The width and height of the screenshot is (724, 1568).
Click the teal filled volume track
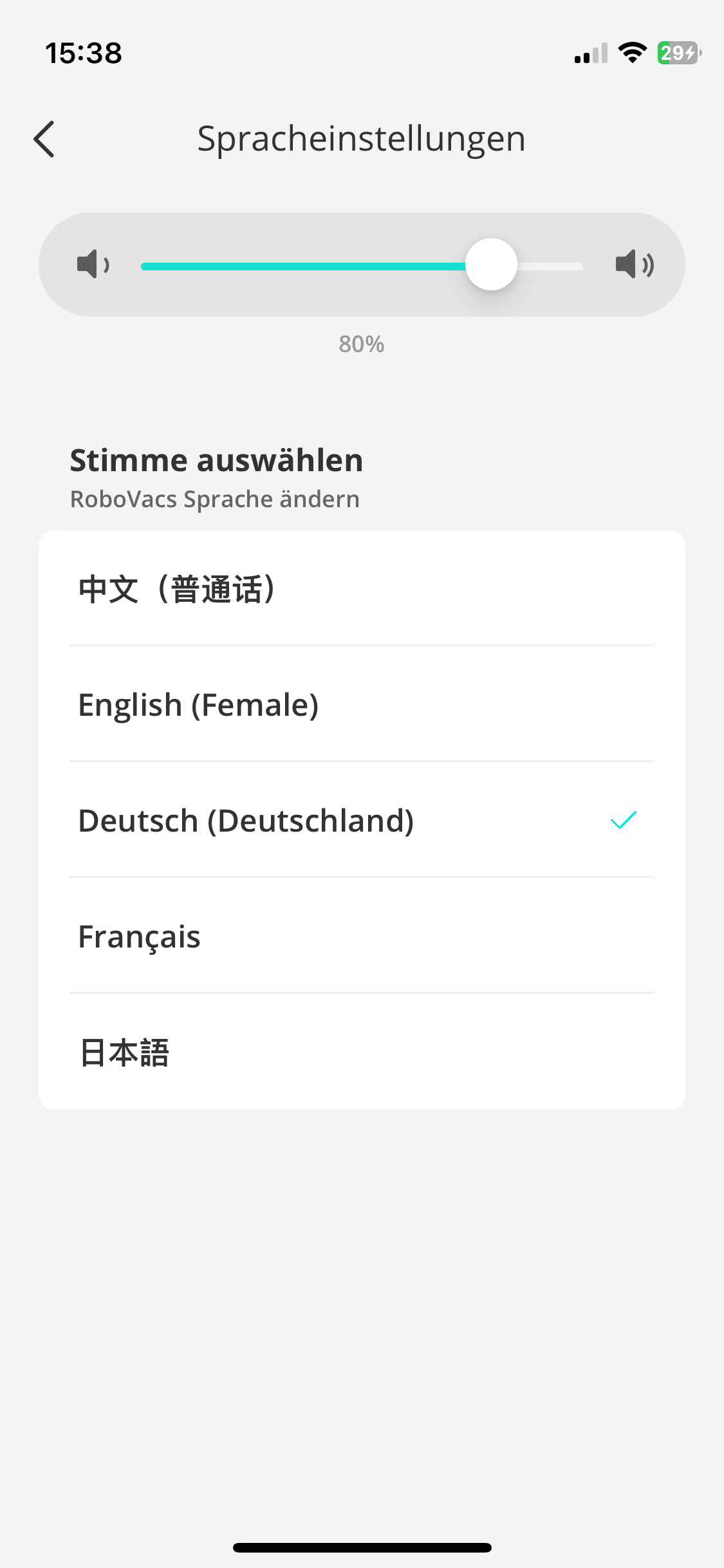302,266
